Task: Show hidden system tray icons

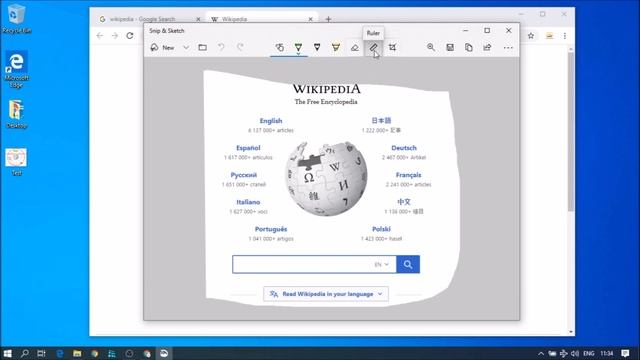Action: [x=541, y=353]
